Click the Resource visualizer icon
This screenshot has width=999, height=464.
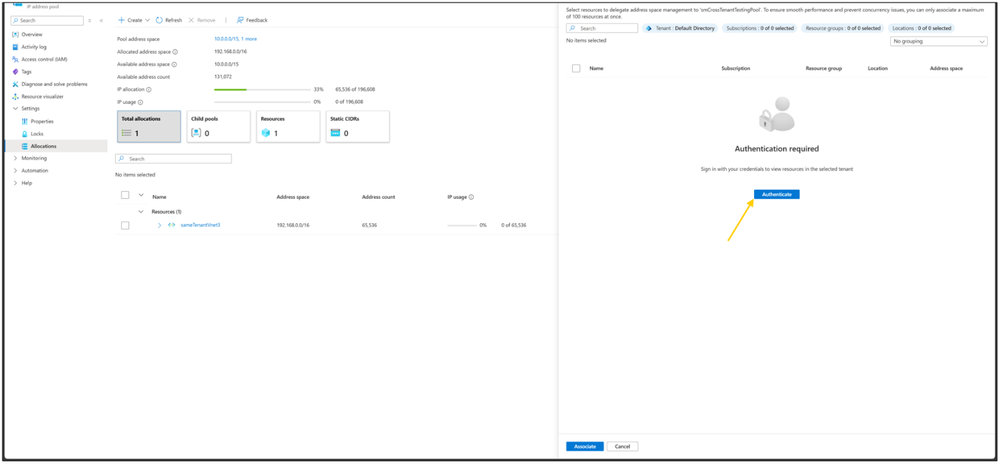coord(15,96)
